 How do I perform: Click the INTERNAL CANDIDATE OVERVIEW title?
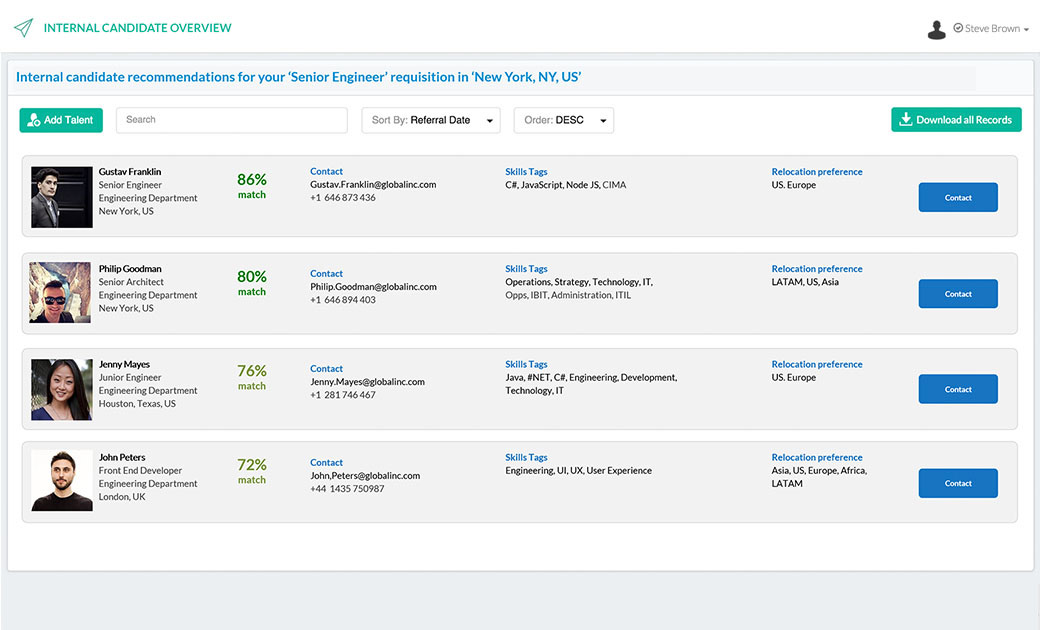coord(137,28)
